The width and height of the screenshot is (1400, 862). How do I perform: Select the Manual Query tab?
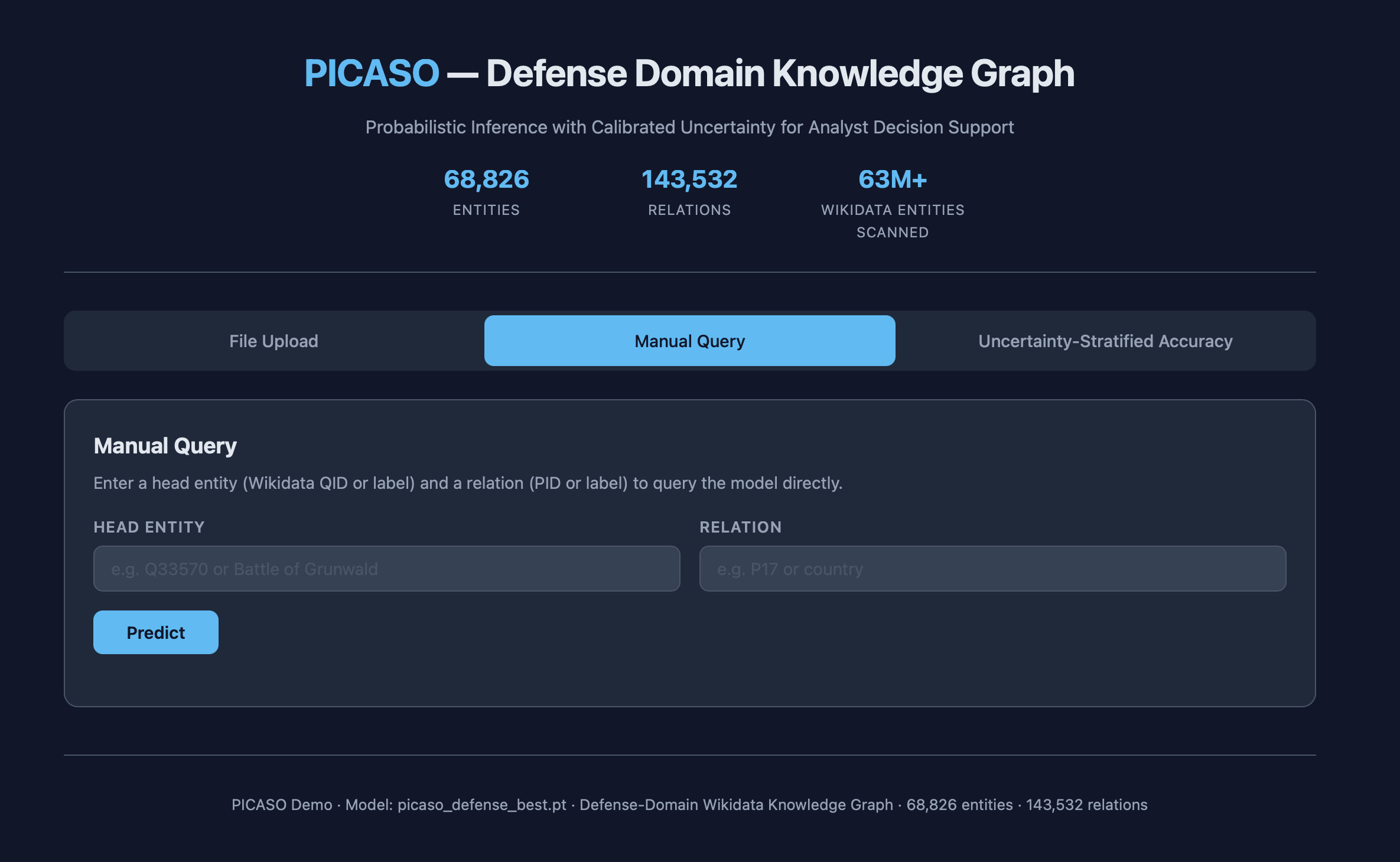689,341
